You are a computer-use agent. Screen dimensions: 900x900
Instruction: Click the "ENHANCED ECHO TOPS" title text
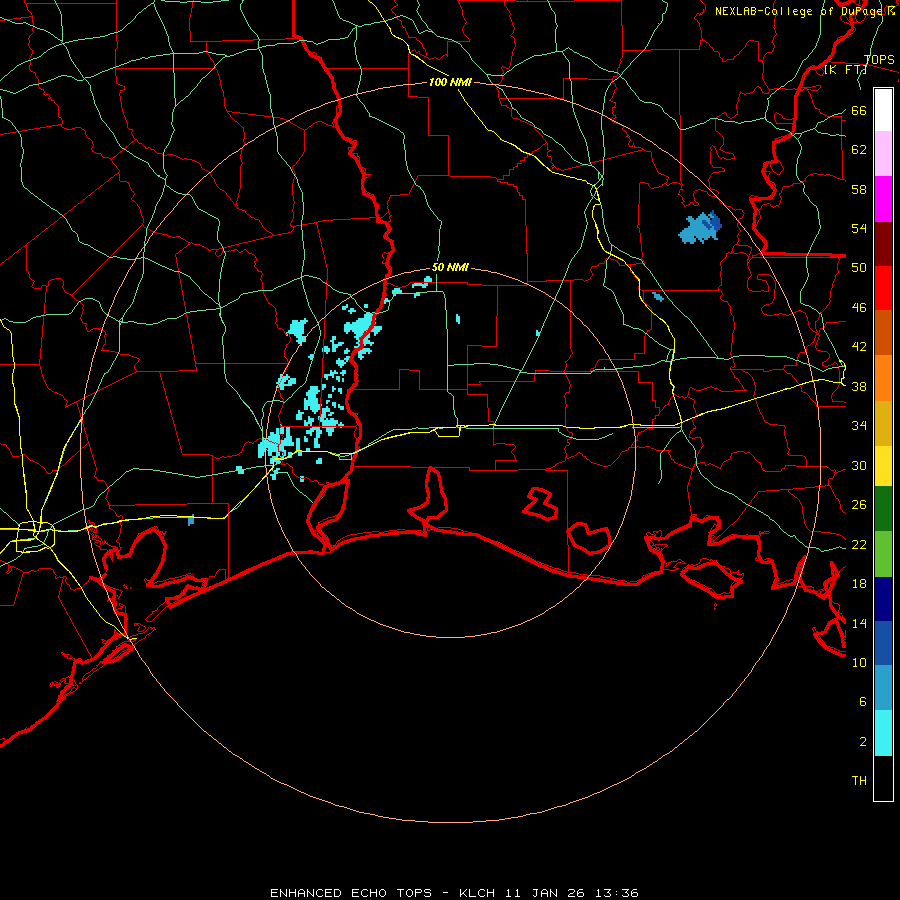pos(350,893)
